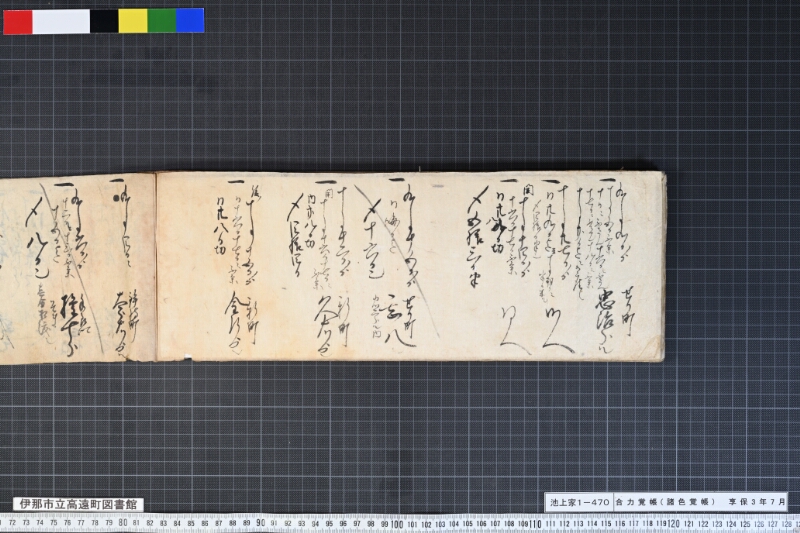Click the red patch on the color chart
Image resolution: width=800 pixels, height=533 pixels.
(x=18, y=21)
